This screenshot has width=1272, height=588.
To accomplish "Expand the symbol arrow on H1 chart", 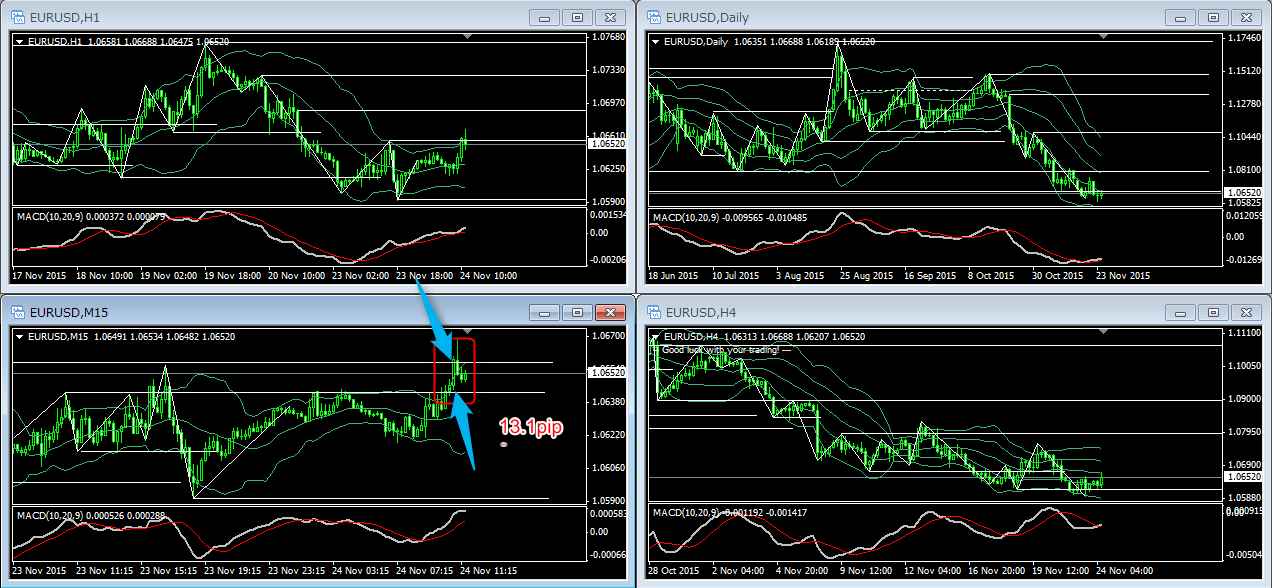I will pos(20,42).
